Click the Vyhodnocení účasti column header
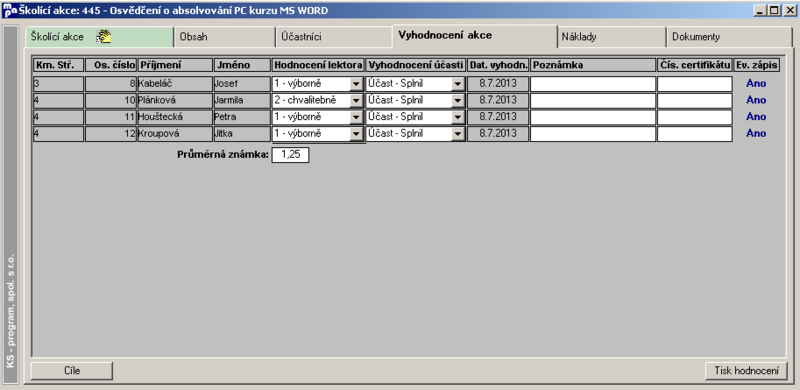Image resolution: width=800 pixels, height=390 pixels. 415,65
